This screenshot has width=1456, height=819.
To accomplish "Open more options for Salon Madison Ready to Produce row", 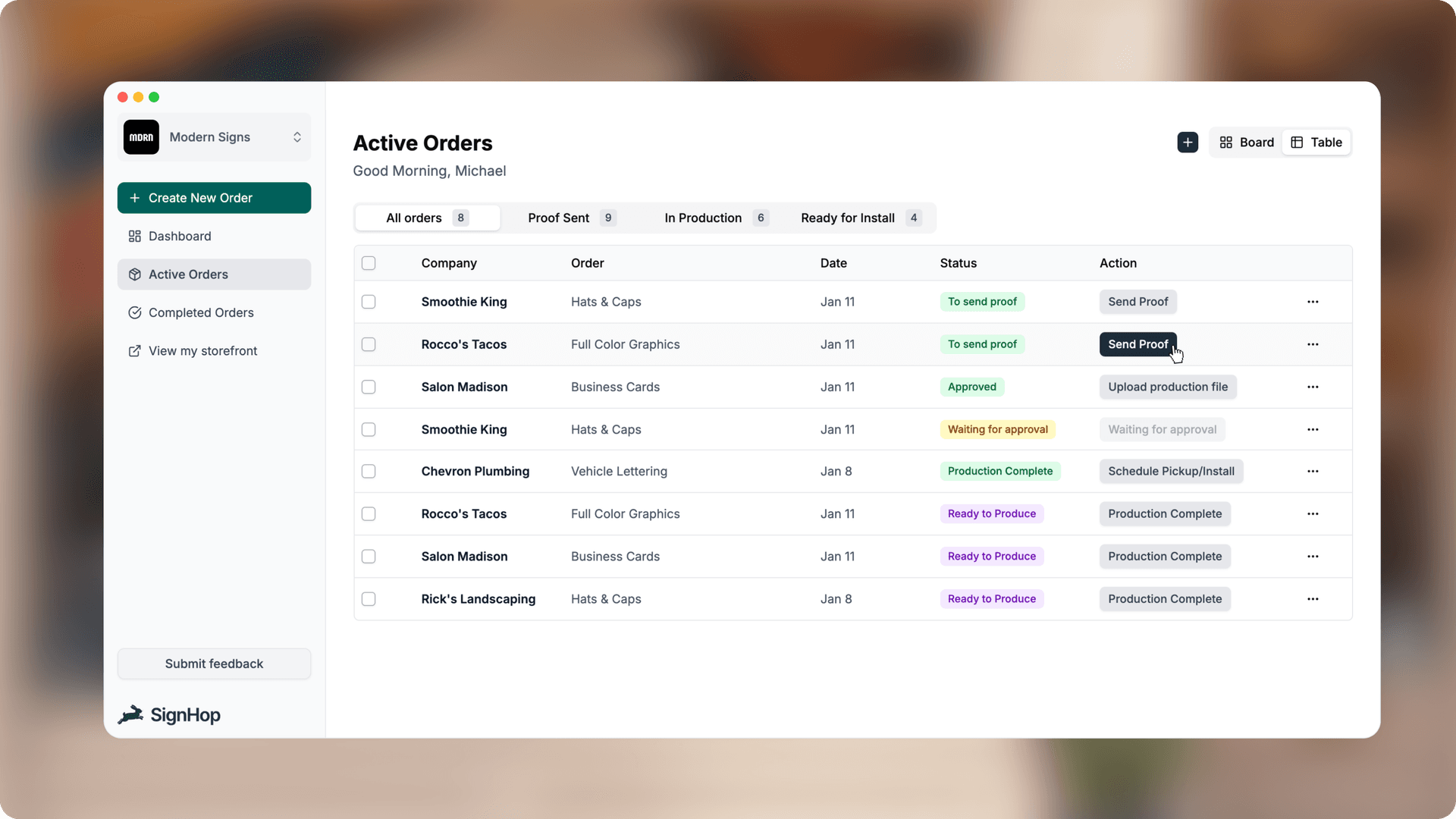I will [1313, 556].
